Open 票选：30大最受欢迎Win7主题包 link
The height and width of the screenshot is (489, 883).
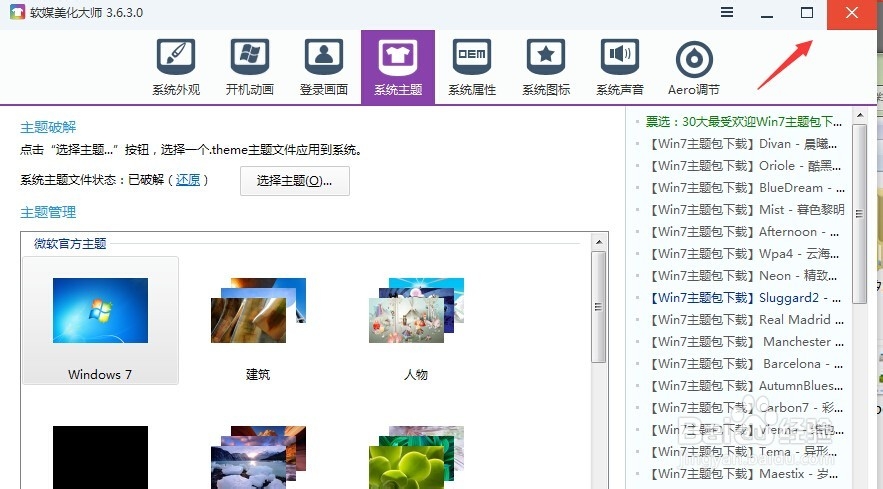(x=743, y=122)
